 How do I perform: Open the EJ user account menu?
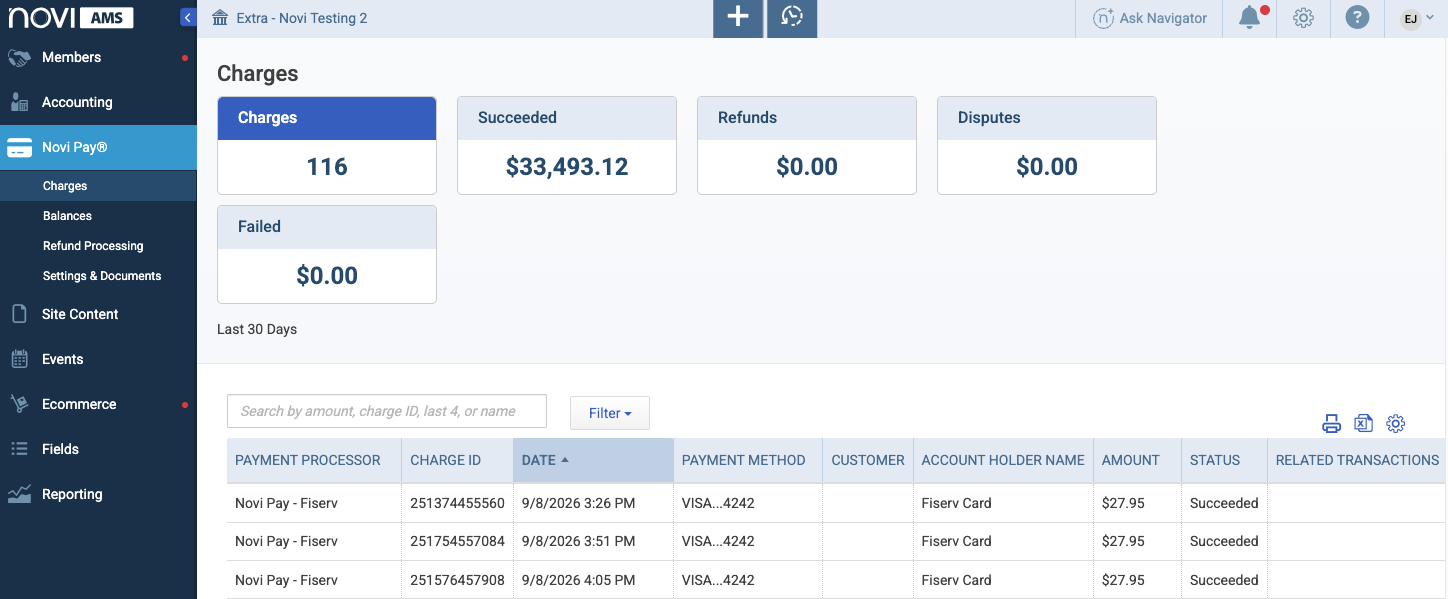pyautogui.click(x=1419, y=18)
